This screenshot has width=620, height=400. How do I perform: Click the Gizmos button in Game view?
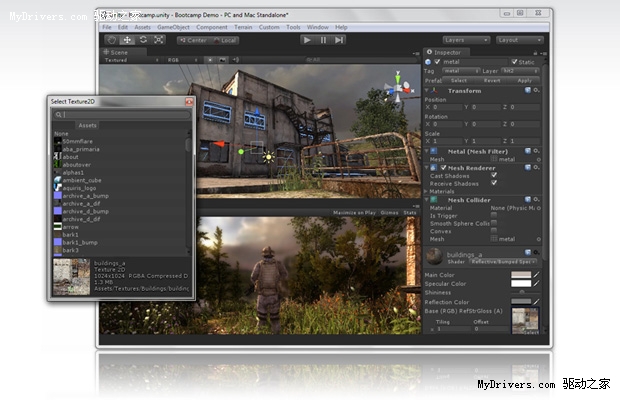[389, 213]
